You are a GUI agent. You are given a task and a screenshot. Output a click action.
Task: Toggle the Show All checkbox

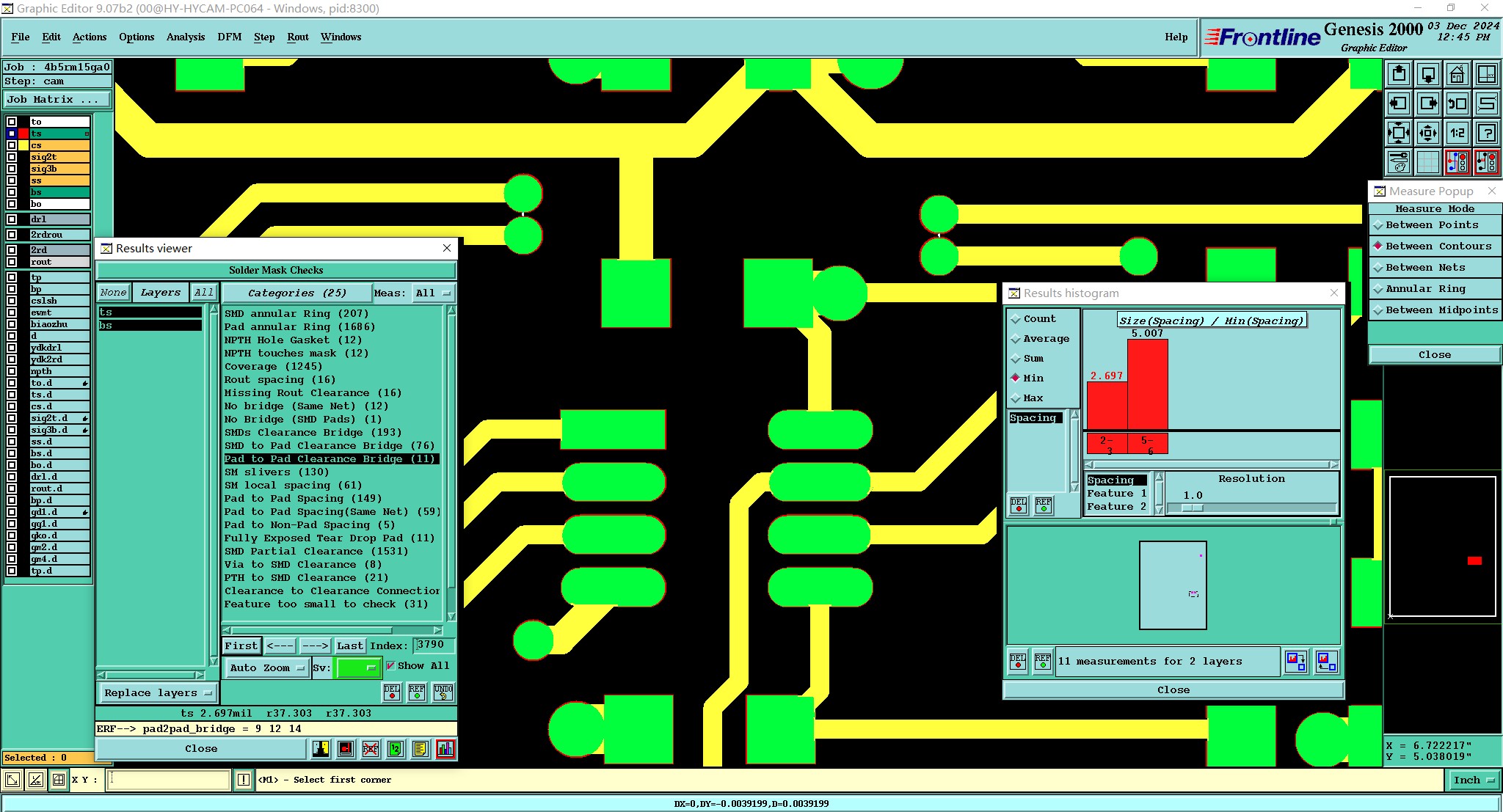[x=391, y=666]
